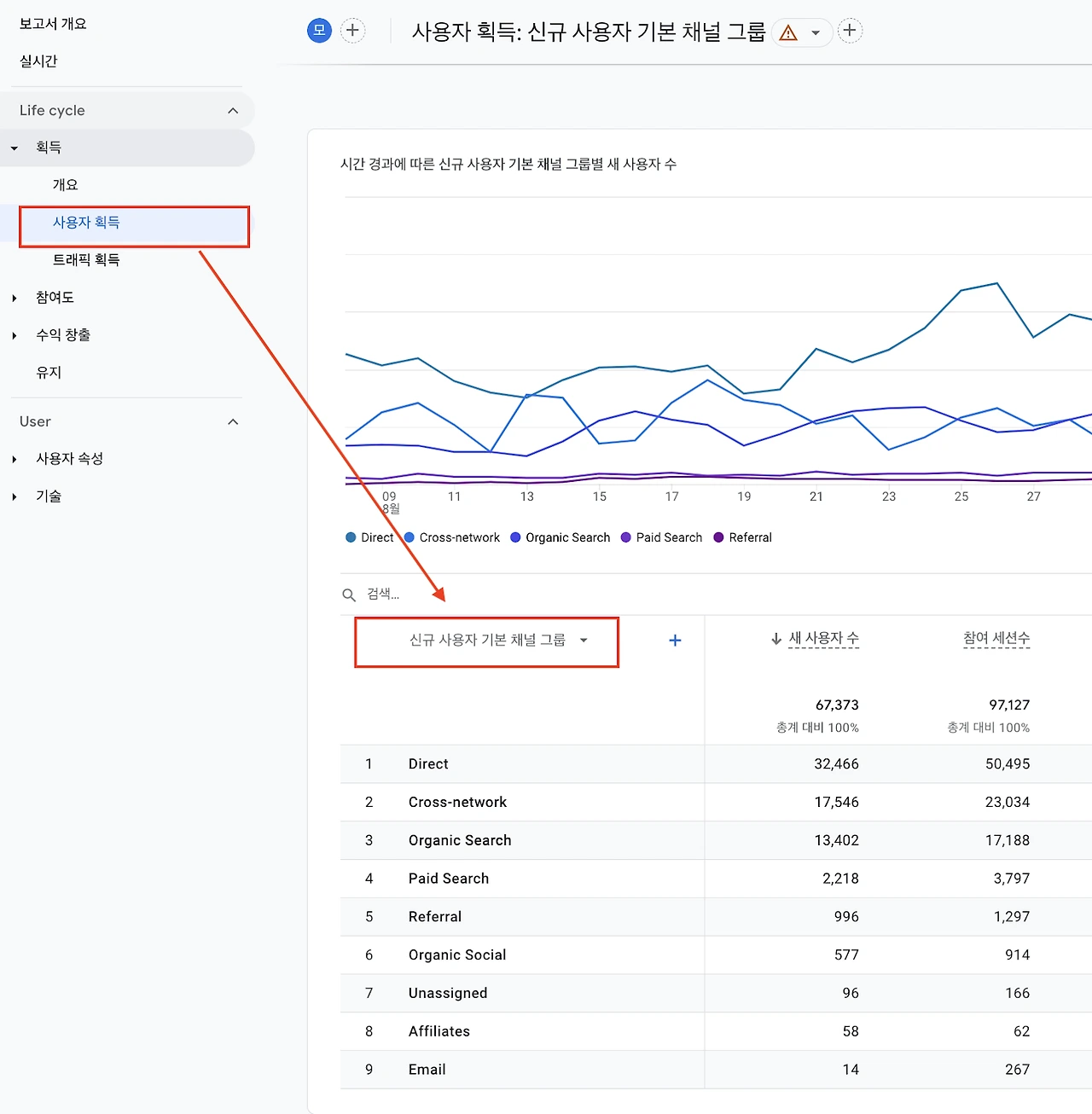Click the Email row label
Viewport: 1092px width, 1114px height.
(427, 1070)
